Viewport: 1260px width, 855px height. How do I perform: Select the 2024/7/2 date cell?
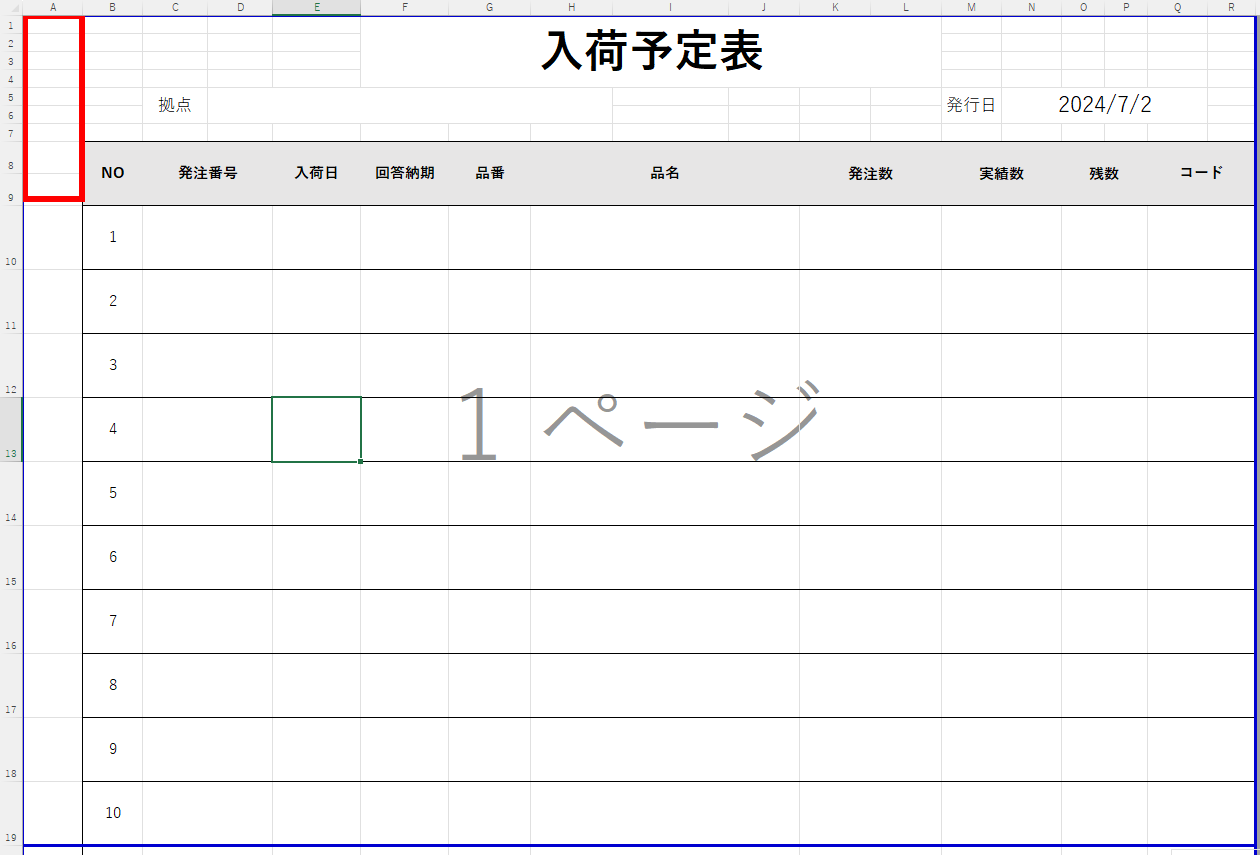point(1104,105)
